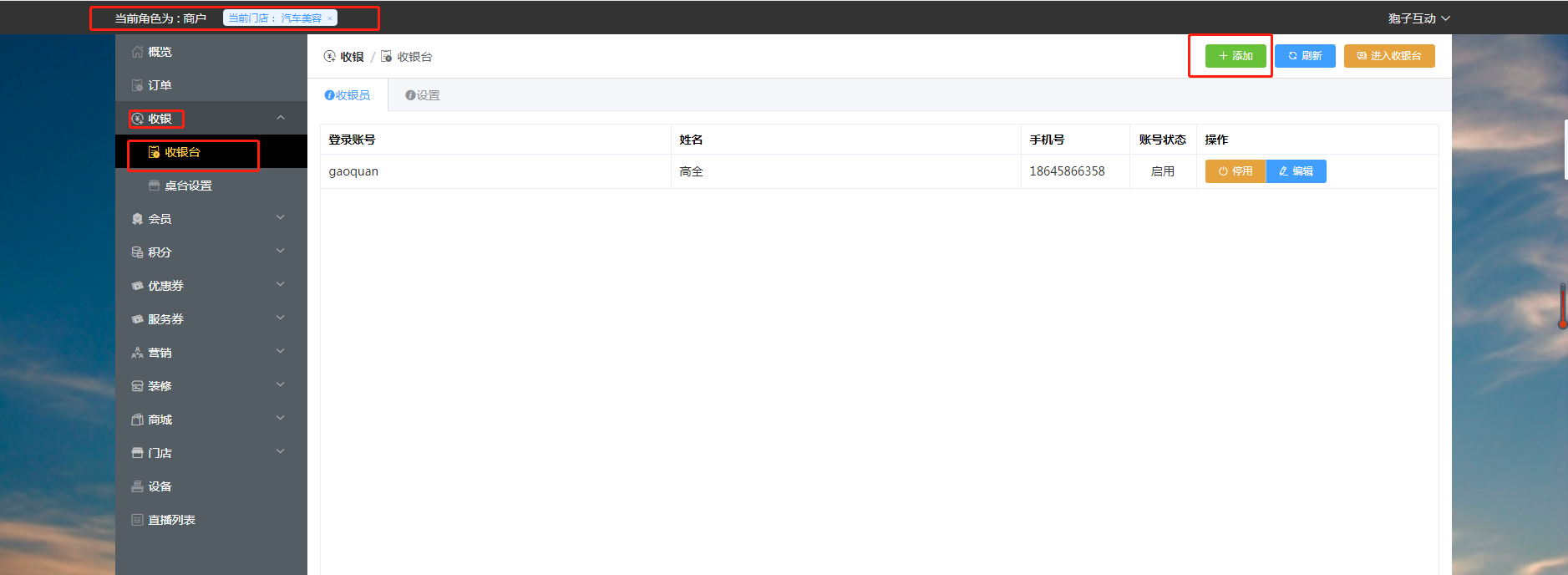This screenshot has height=575, width=1568.
Task: Click the blue 刷新 button
Action: click(x=1305, y=56)
